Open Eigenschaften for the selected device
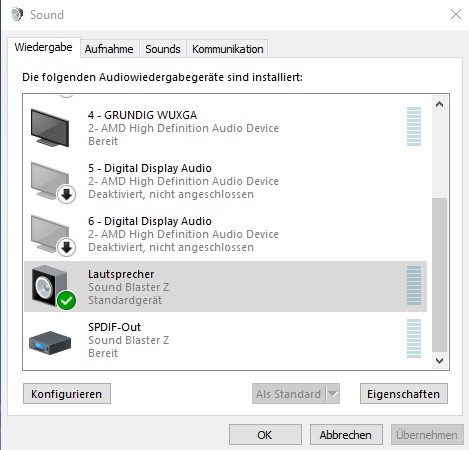Image resolution: width=469 pixels, height=450 pixels. point(404,394)
